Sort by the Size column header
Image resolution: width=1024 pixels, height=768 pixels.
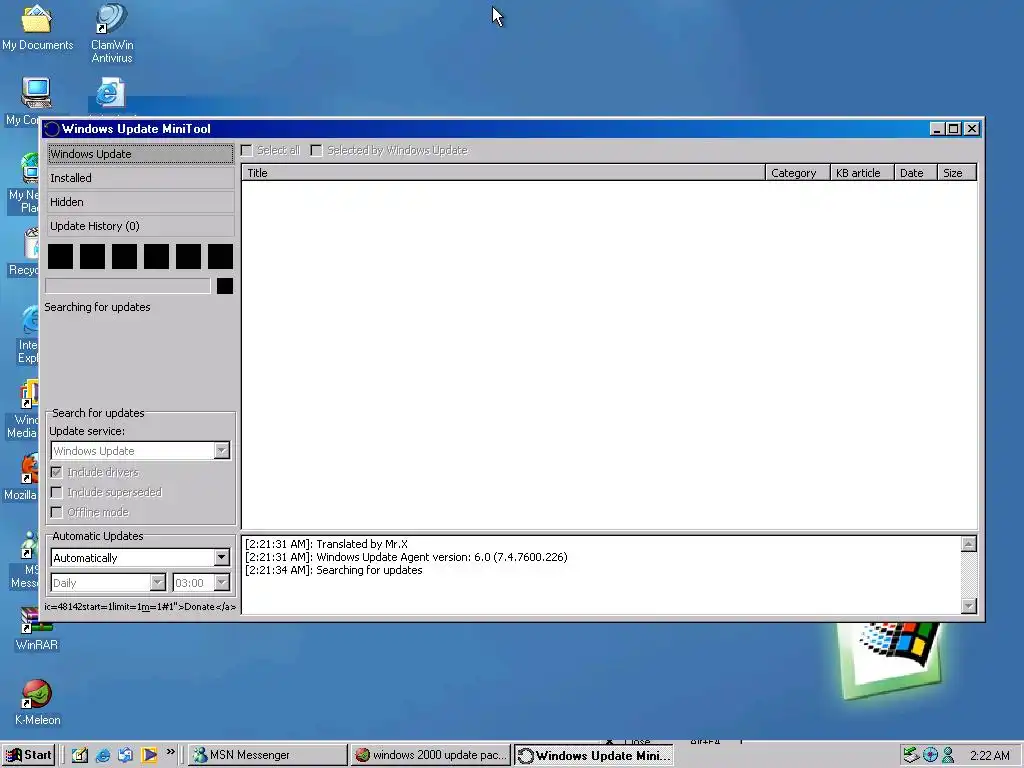(957, 173)
